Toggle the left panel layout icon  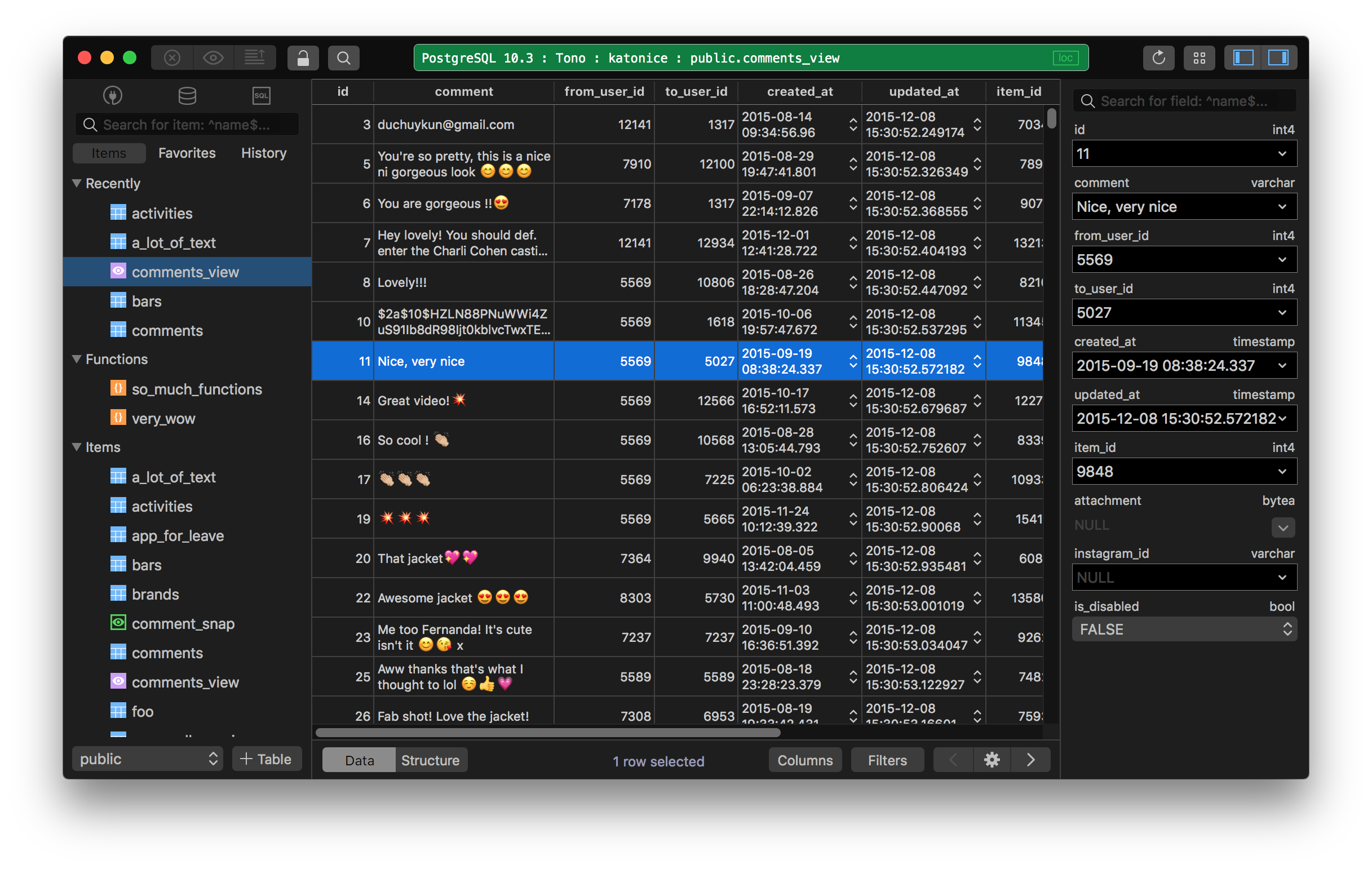tap(1243, 57)
